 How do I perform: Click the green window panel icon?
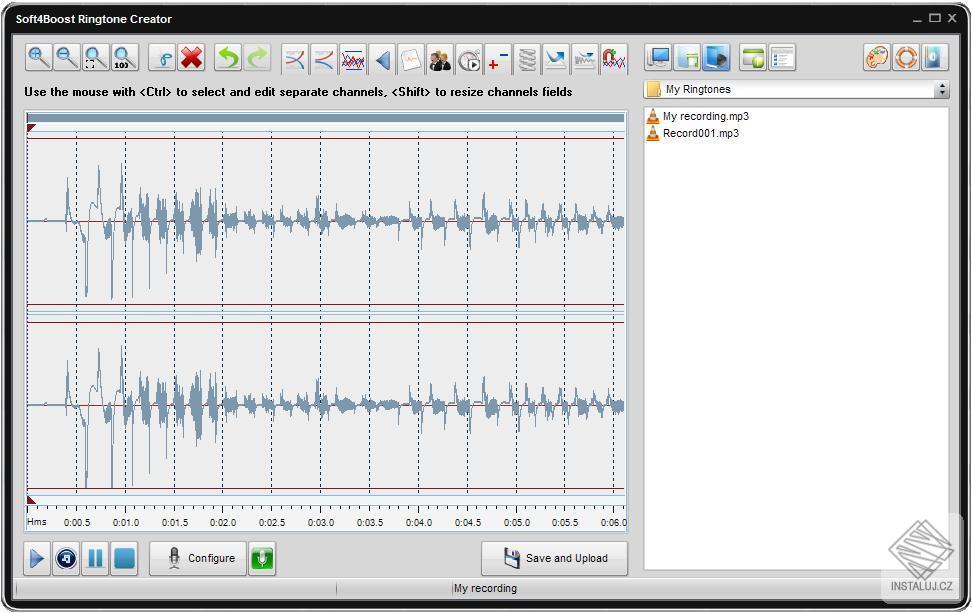tap(753, 58)
